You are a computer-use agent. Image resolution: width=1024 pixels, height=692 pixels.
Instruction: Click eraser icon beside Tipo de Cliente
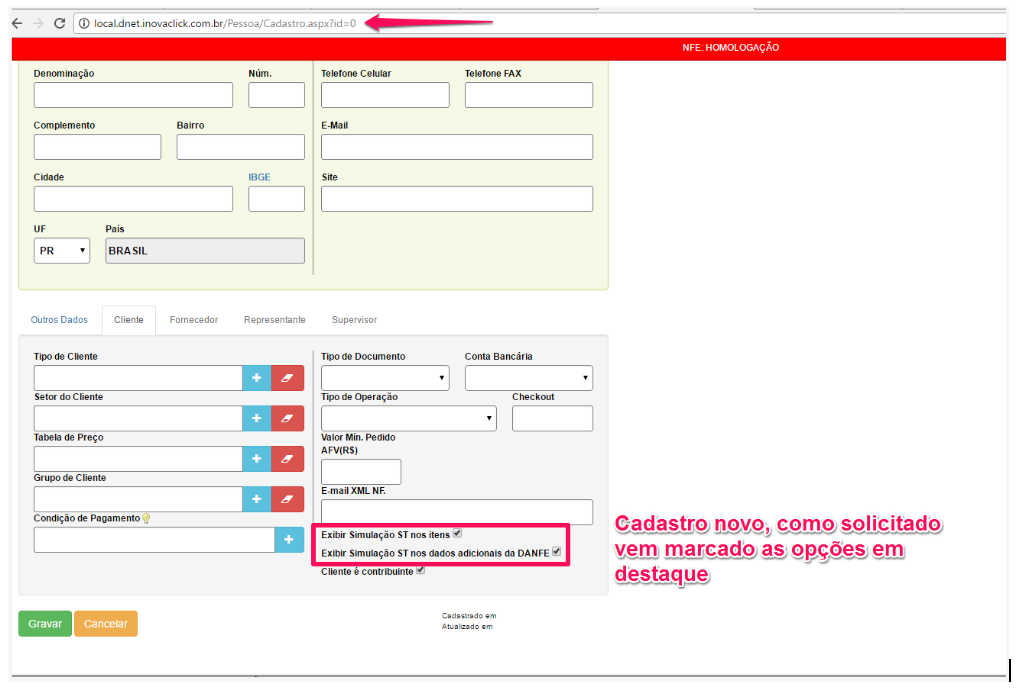pos(287,378)
